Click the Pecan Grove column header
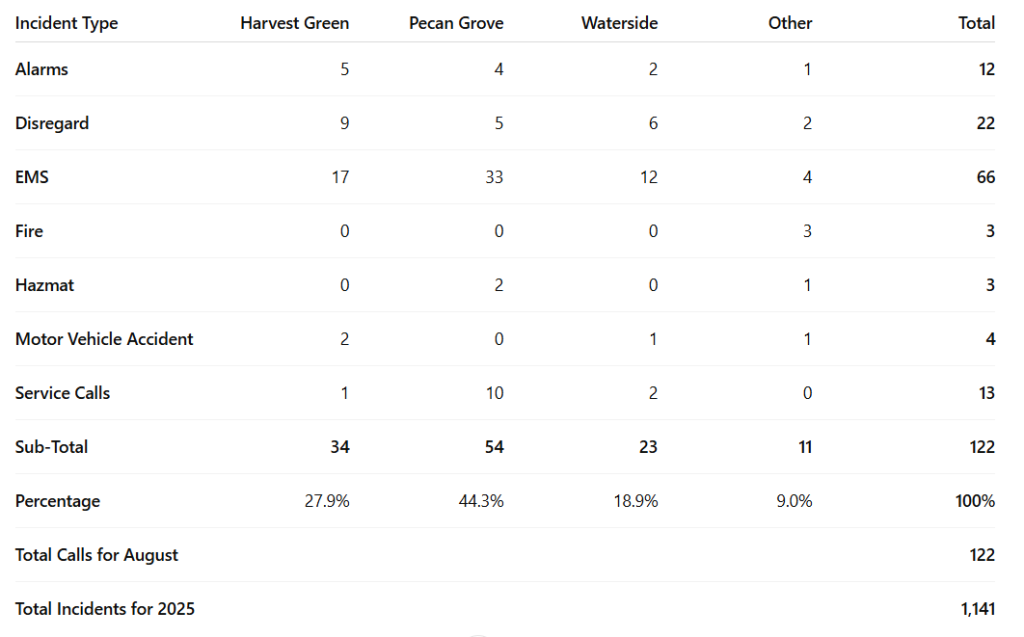Screen dimensions: 1024x637 click(x=456, y=23)
